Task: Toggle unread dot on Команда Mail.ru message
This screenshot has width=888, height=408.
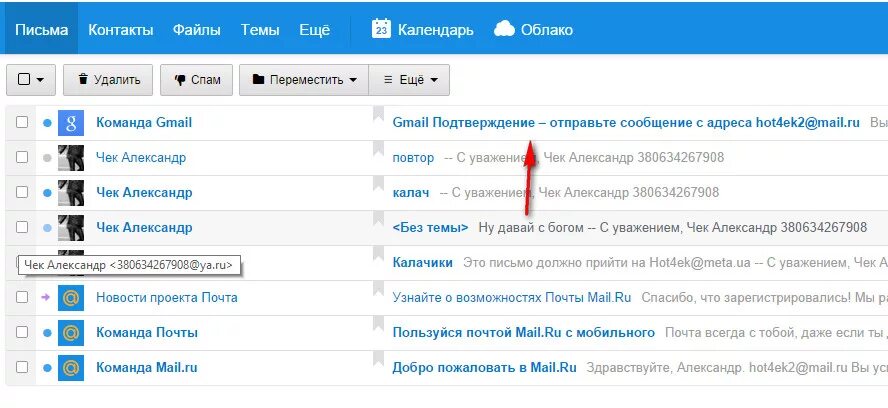Action: (x=47, y=368)
